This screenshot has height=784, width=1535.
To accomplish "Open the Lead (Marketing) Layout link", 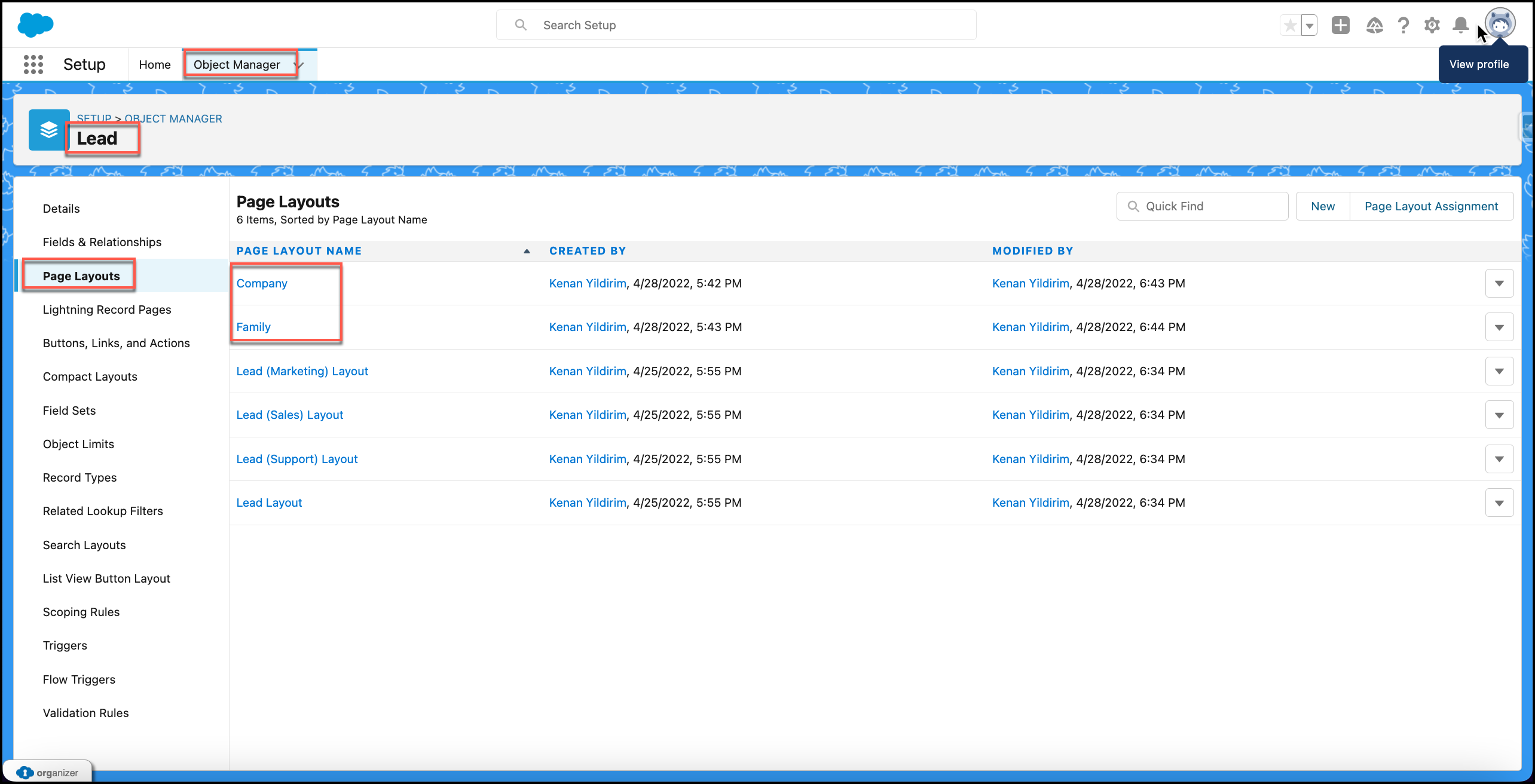I will pos(302,371).
